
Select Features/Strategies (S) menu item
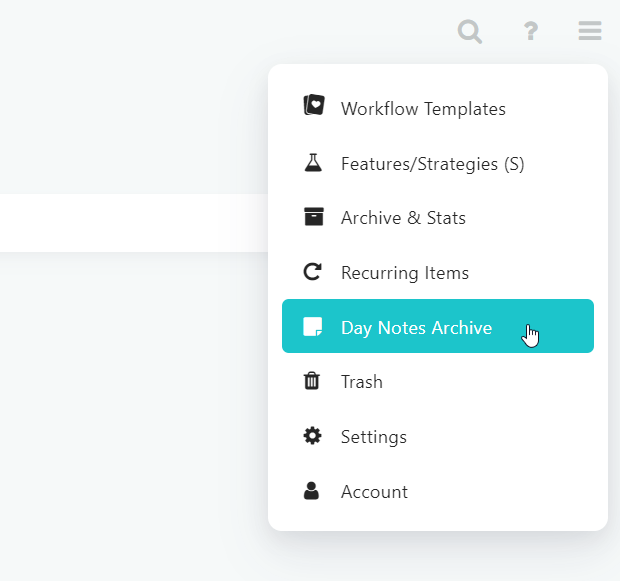point(438,163)
